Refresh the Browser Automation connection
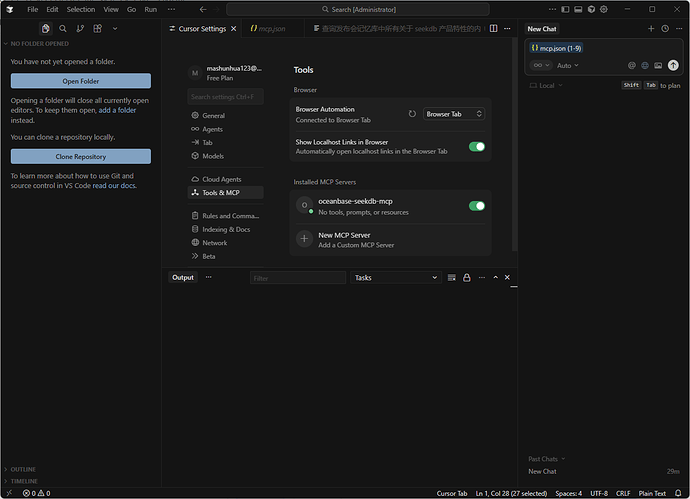This screenshot has height=499, width=690. [x=412, y=114]
